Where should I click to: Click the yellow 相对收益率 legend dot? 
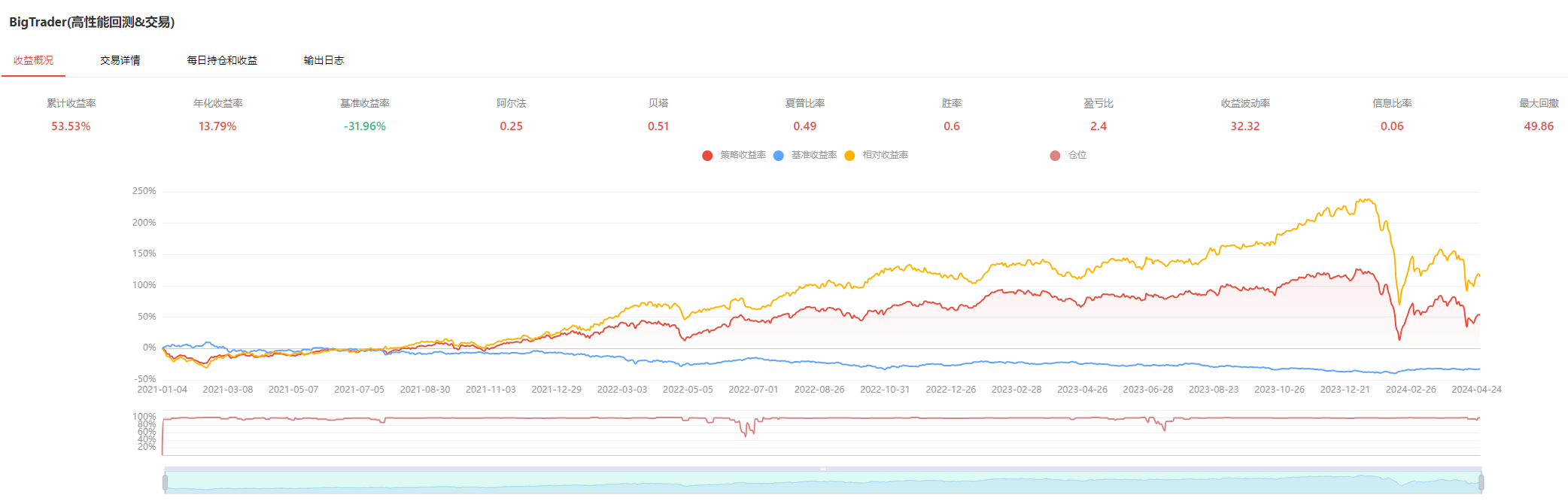[x=849, y=156]
